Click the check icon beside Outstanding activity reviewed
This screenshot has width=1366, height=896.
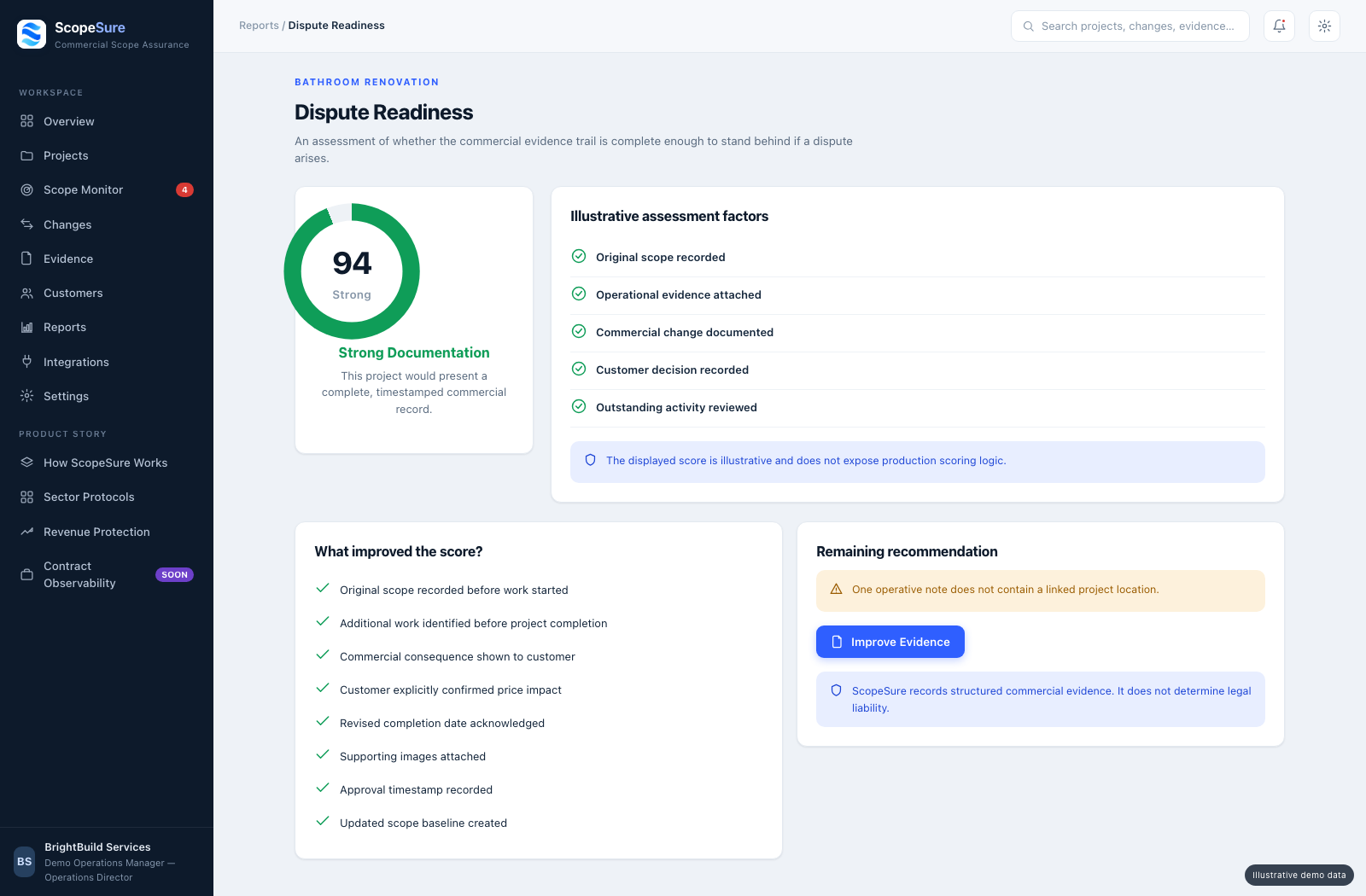[x=579, y=406]
